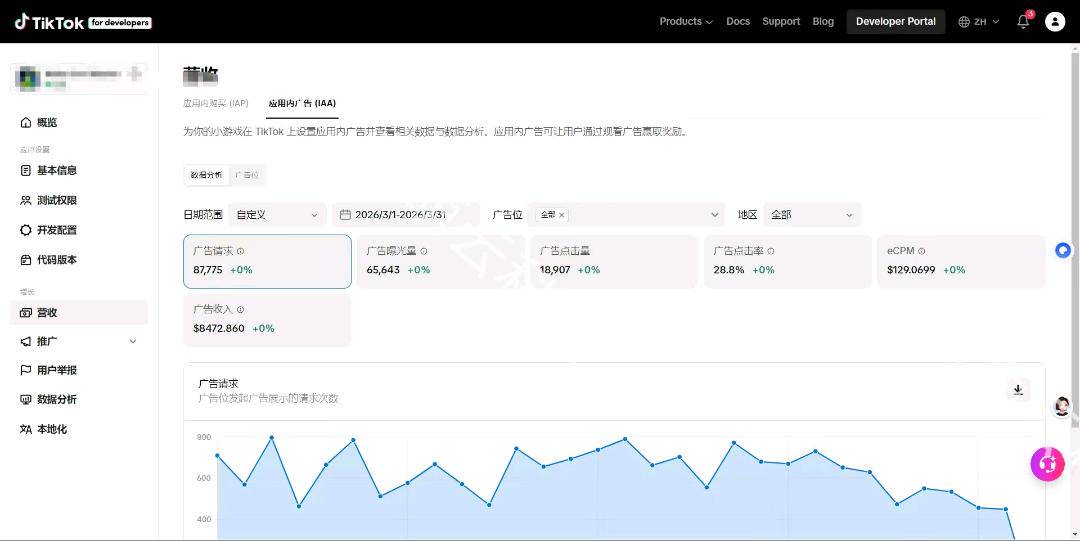The image size is (1080, 541).
Task: Expand the 地区 全部 dropdown
Action: tap(811, 215)
